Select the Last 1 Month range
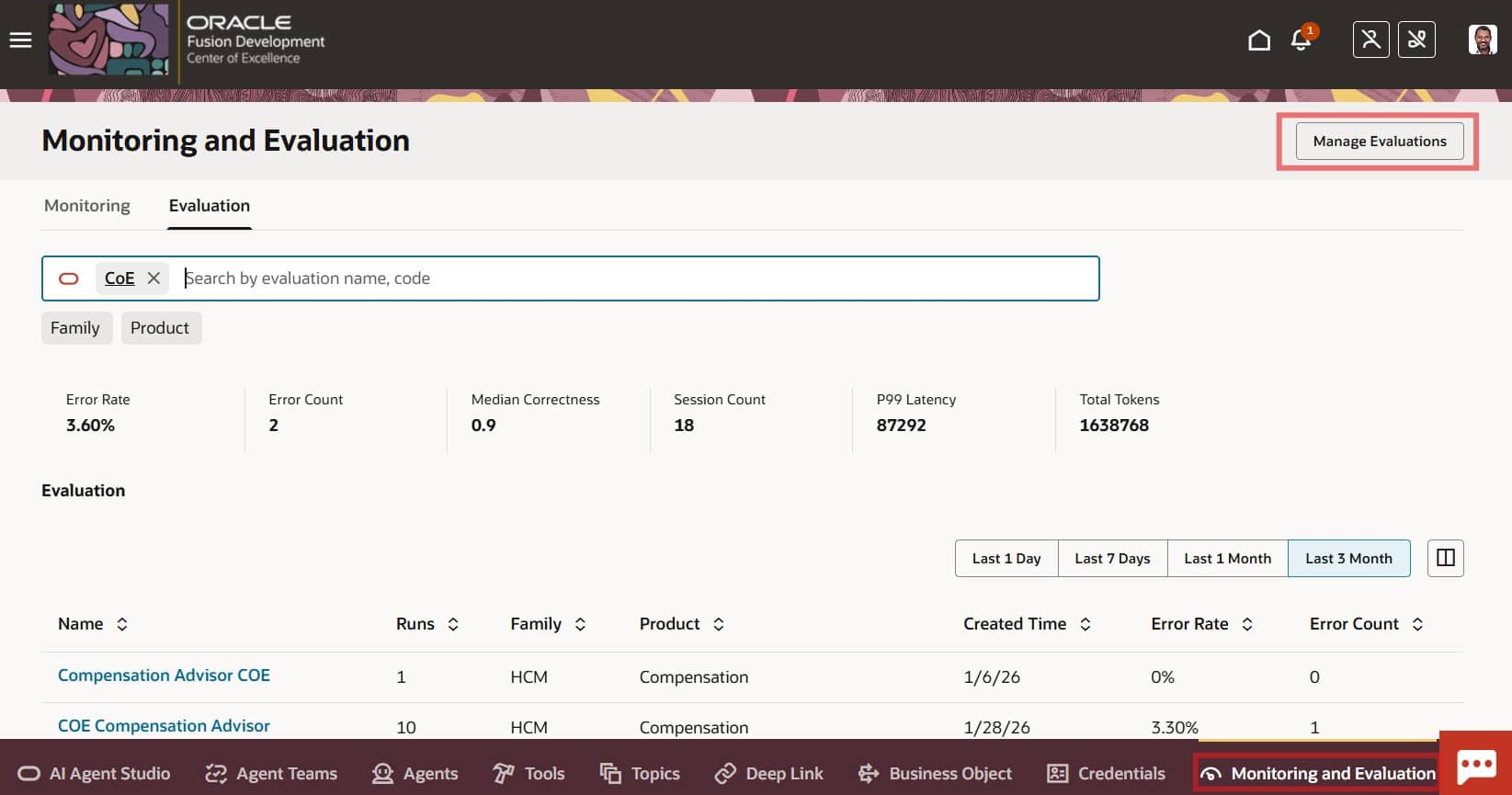This screenshot has height=795, width=1512. point(1227,559)
